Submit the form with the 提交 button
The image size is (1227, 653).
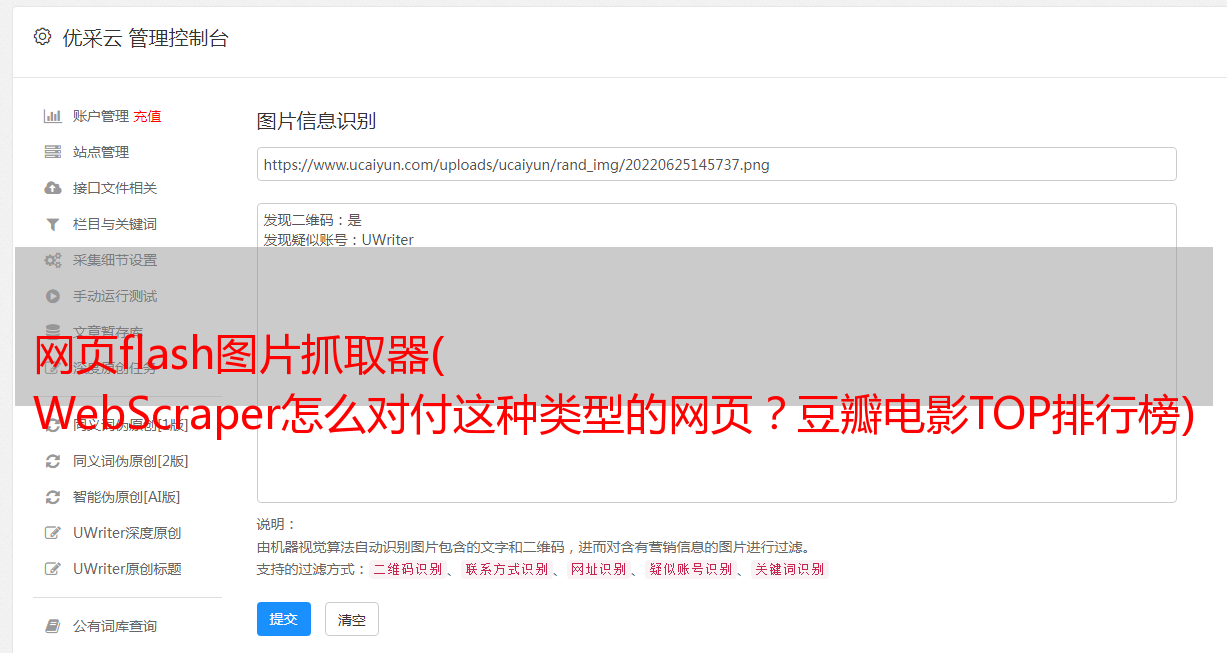[x=284, y=619]
